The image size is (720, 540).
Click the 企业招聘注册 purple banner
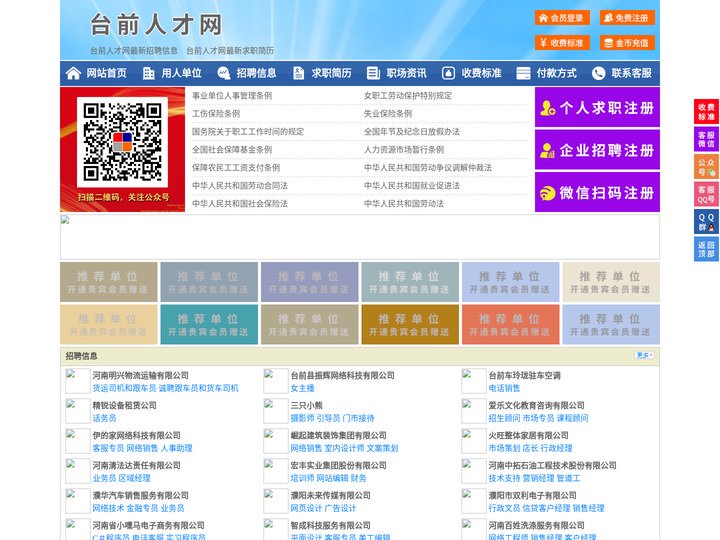pyautogui.click(x=597, y=150)
